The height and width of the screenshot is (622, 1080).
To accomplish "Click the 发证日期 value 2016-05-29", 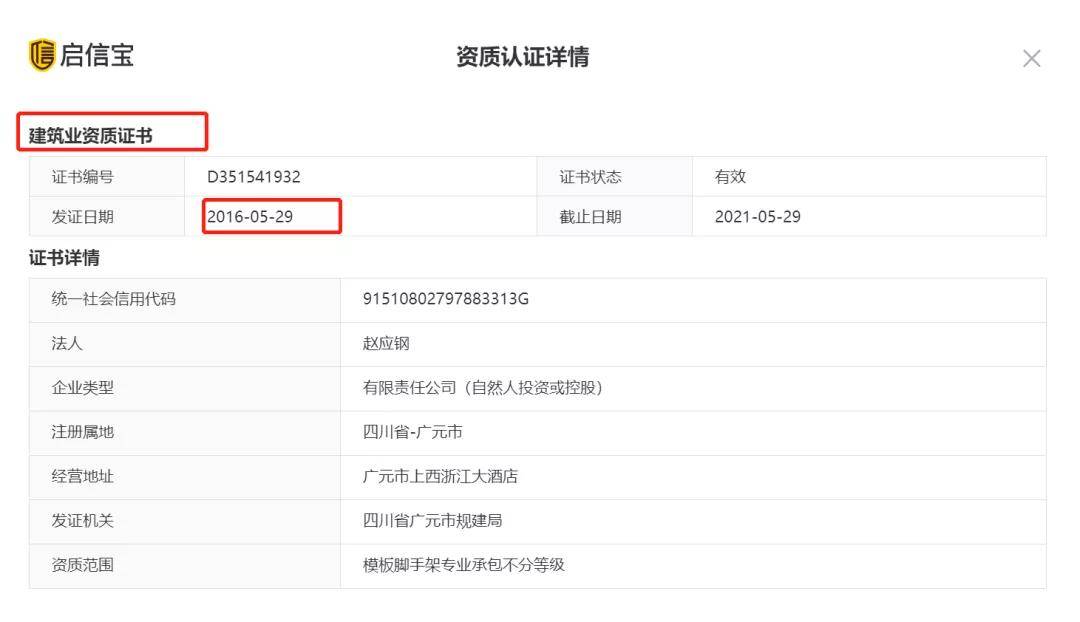I will click(250, 216).
